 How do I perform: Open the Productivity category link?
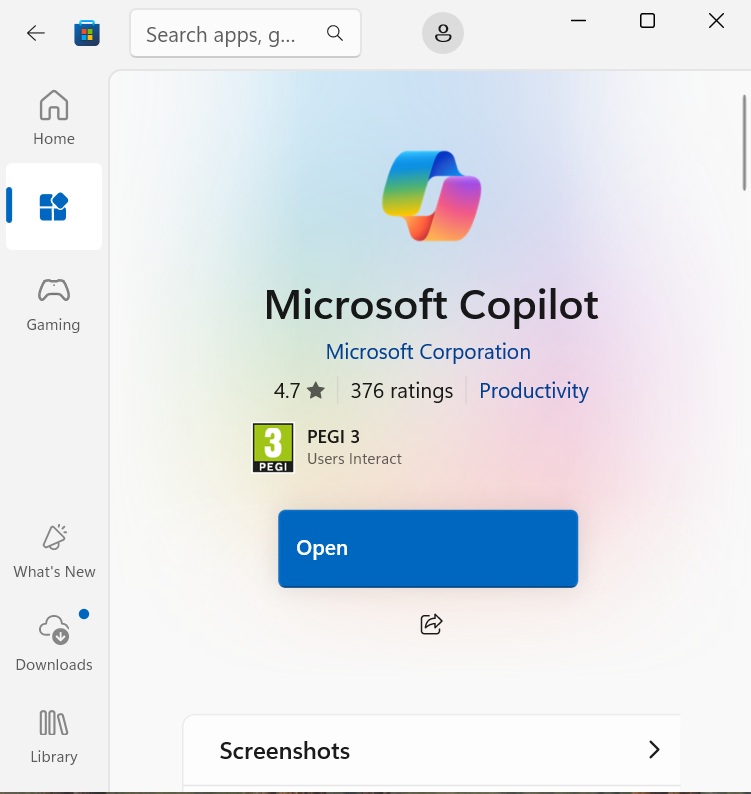(534, 390)
